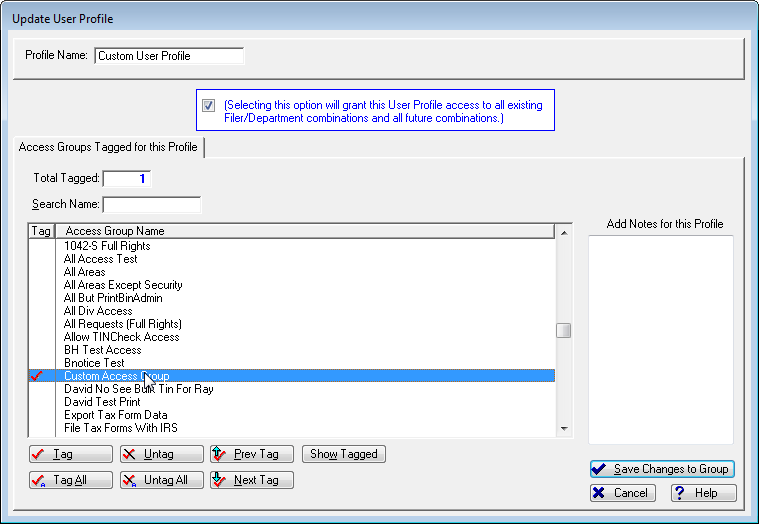Viewport: 759px width, 524px height.
Task: Open Help with the question mark button
Action: click(x=703, y=493)
